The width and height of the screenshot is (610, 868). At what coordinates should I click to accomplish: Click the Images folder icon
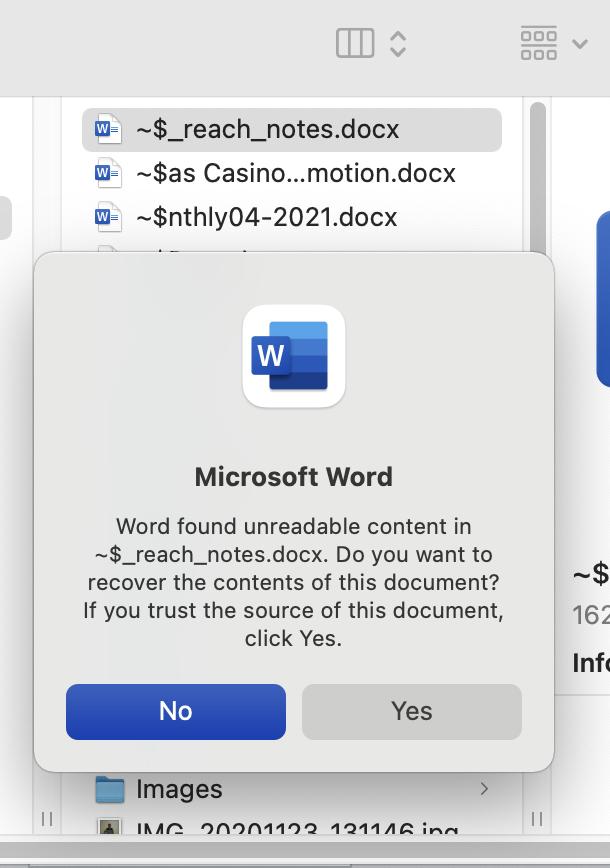(109, 789)
